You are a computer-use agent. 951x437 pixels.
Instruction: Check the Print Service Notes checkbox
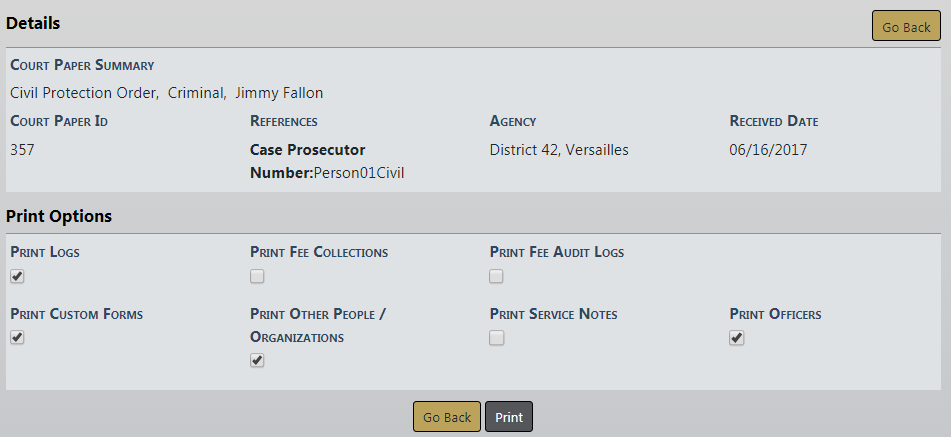(497, 338)
